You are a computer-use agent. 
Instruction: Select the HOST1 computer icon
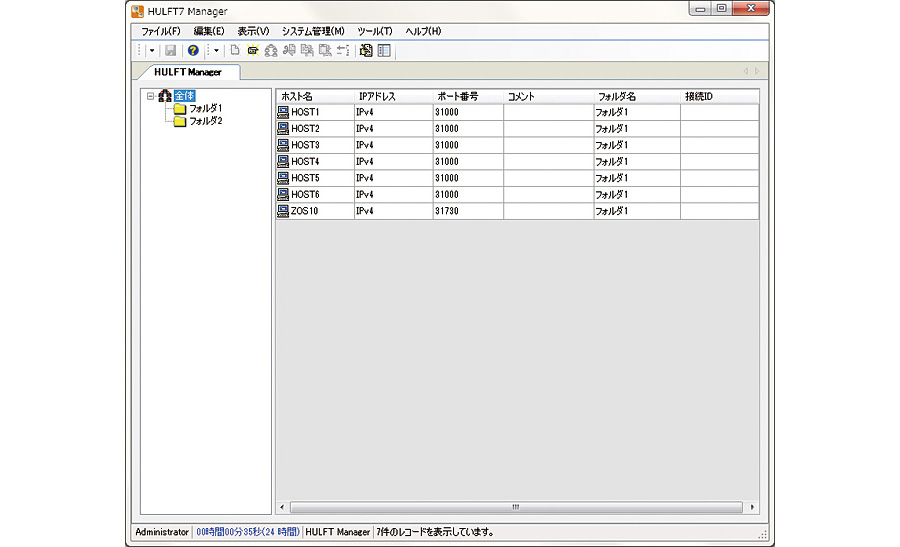click(283, 112)
